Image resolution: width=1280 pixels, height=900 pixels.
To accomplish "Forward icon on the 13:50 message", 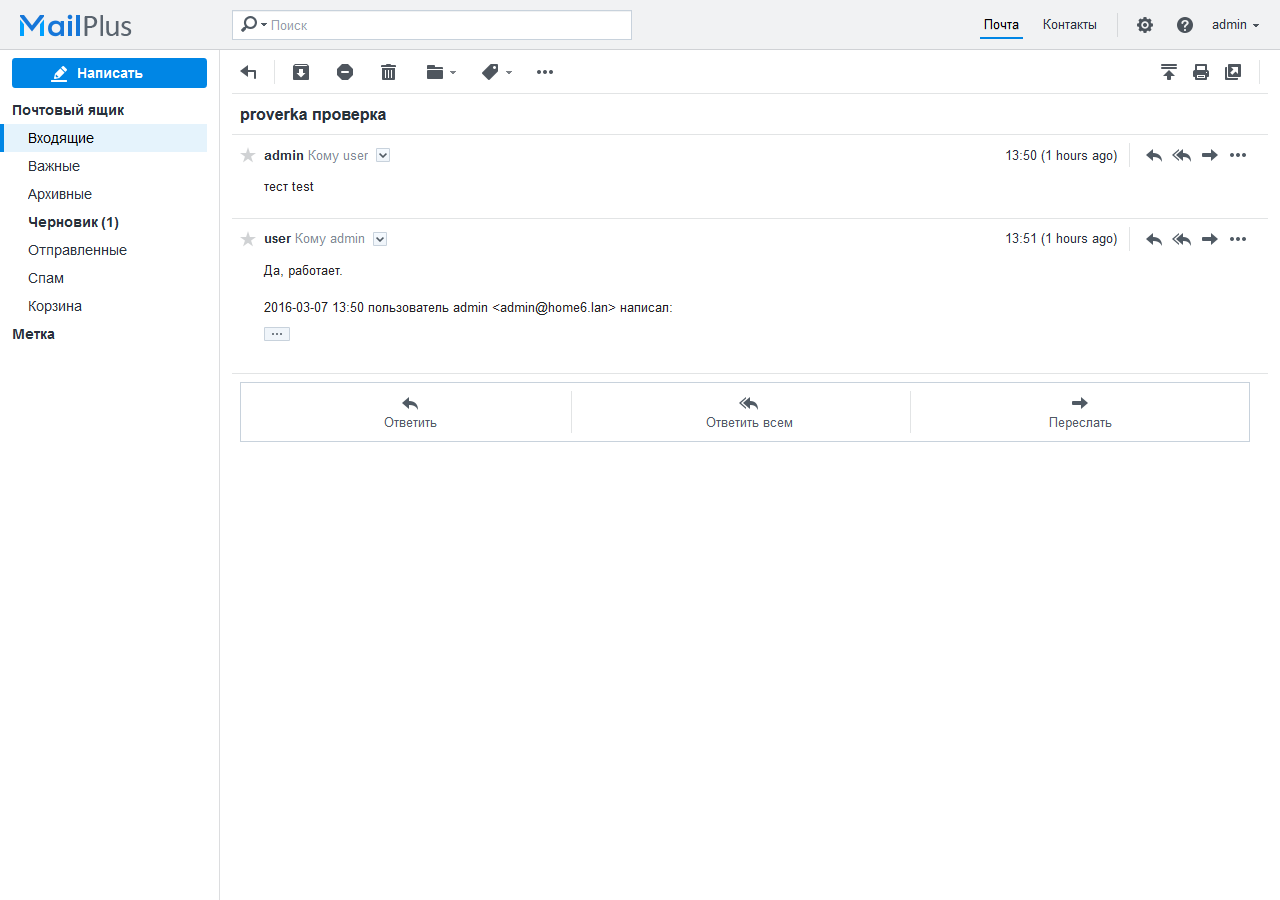I will [x=1210, y=155].
